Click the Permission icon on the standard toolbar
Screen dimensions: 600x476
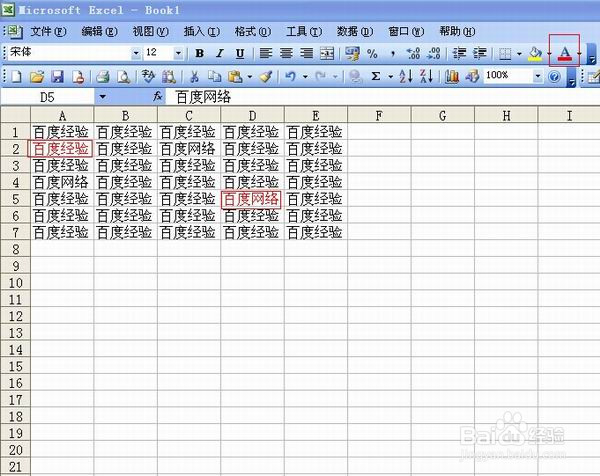(x=78, y=77)
